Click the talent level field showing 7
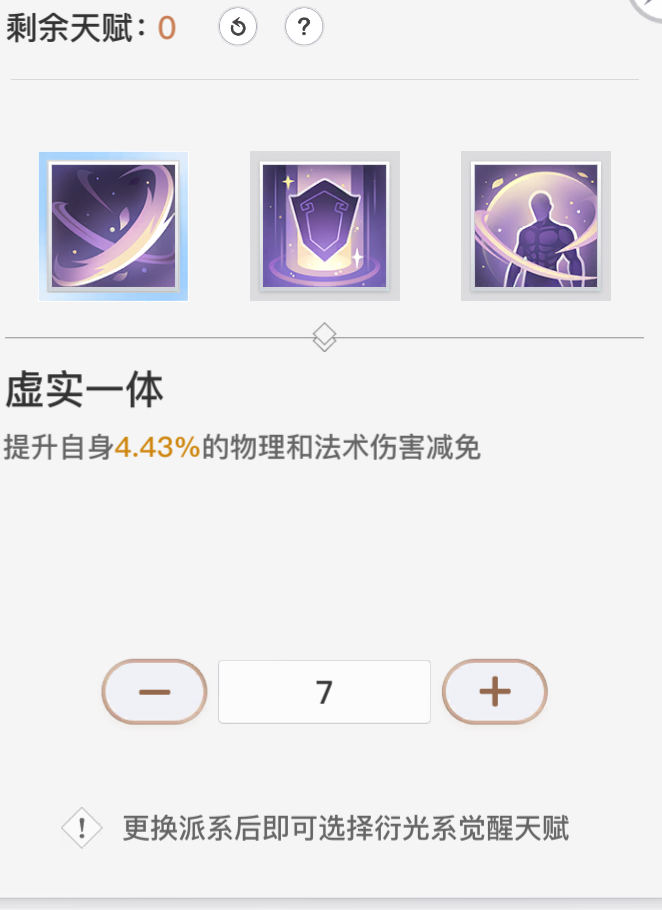The width and height of the screenshot is (662, 910). [324, 692]
